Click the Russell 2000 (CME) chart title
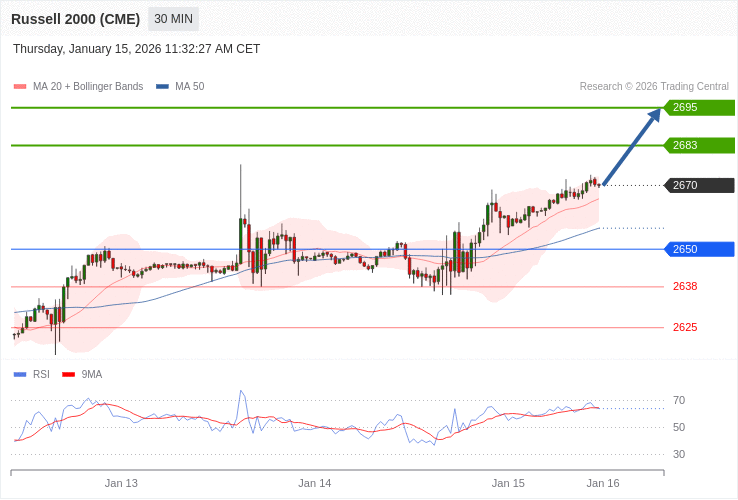738x500 pixels. click(x=76, y=19)
